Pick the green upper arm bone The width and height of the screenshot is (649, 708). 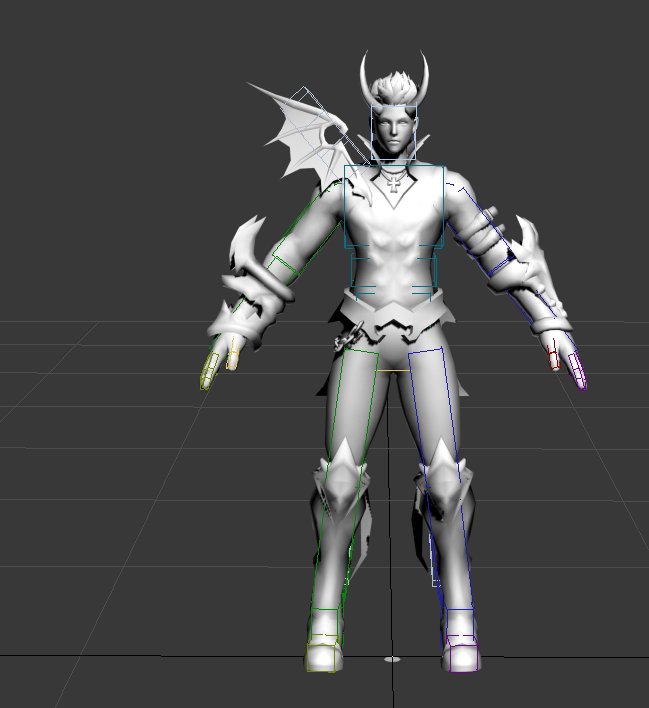(x=307, y=228)
